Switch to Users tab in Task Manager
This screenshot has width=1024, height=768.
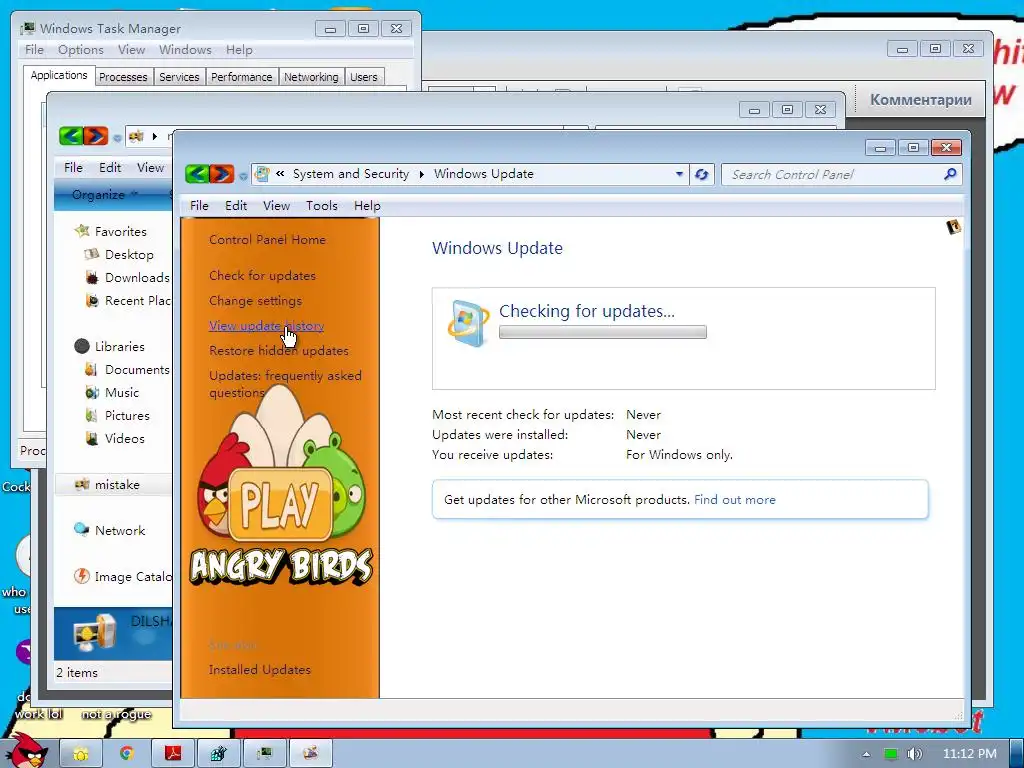tap(364, 77)
